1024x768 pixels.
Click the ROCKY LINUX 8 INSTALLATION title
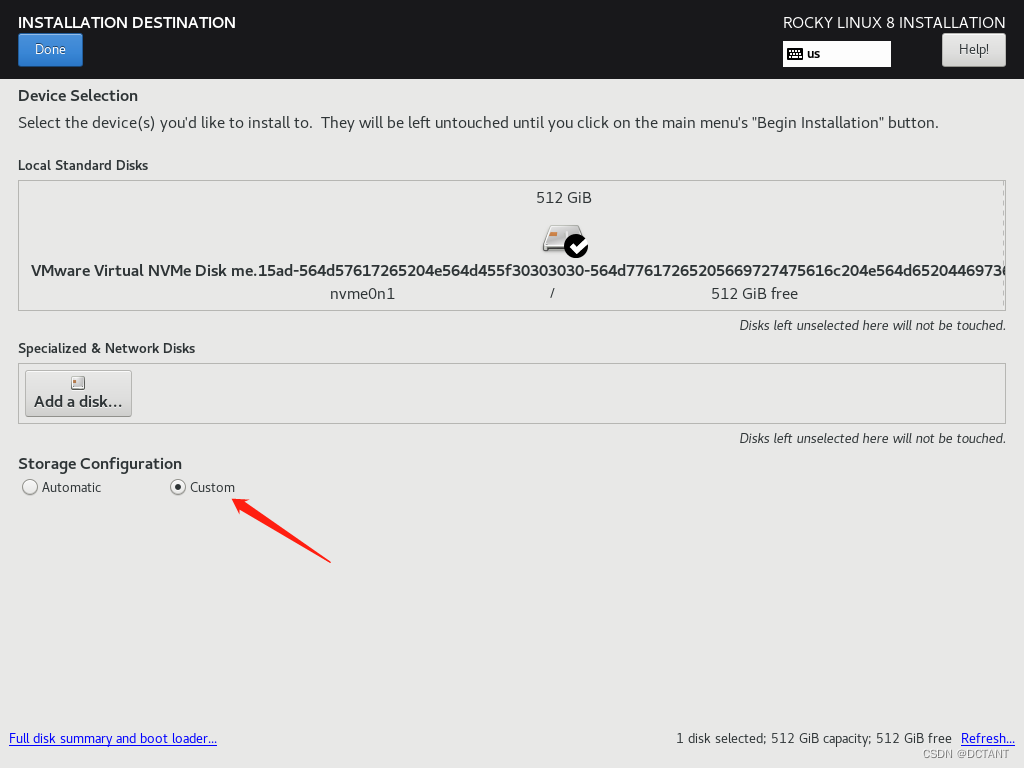pos(894,23)
